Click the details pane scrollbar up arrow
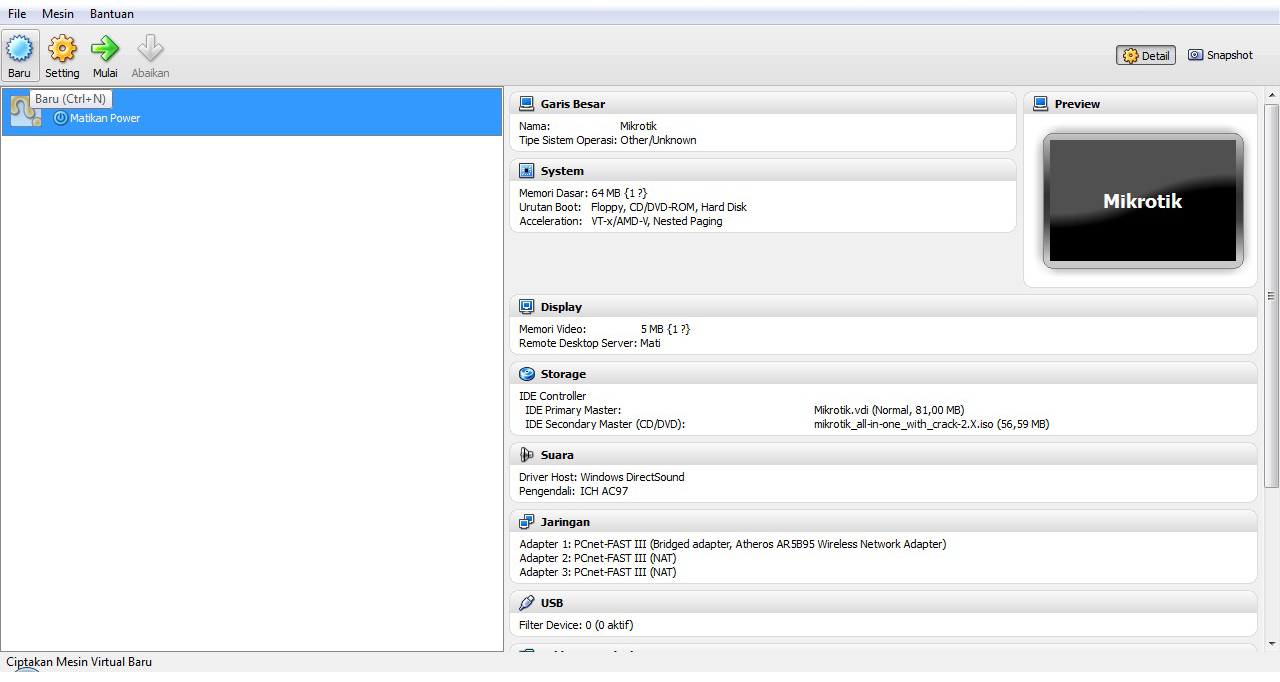Screen dimensions: 1280x682 [1272, 97]
